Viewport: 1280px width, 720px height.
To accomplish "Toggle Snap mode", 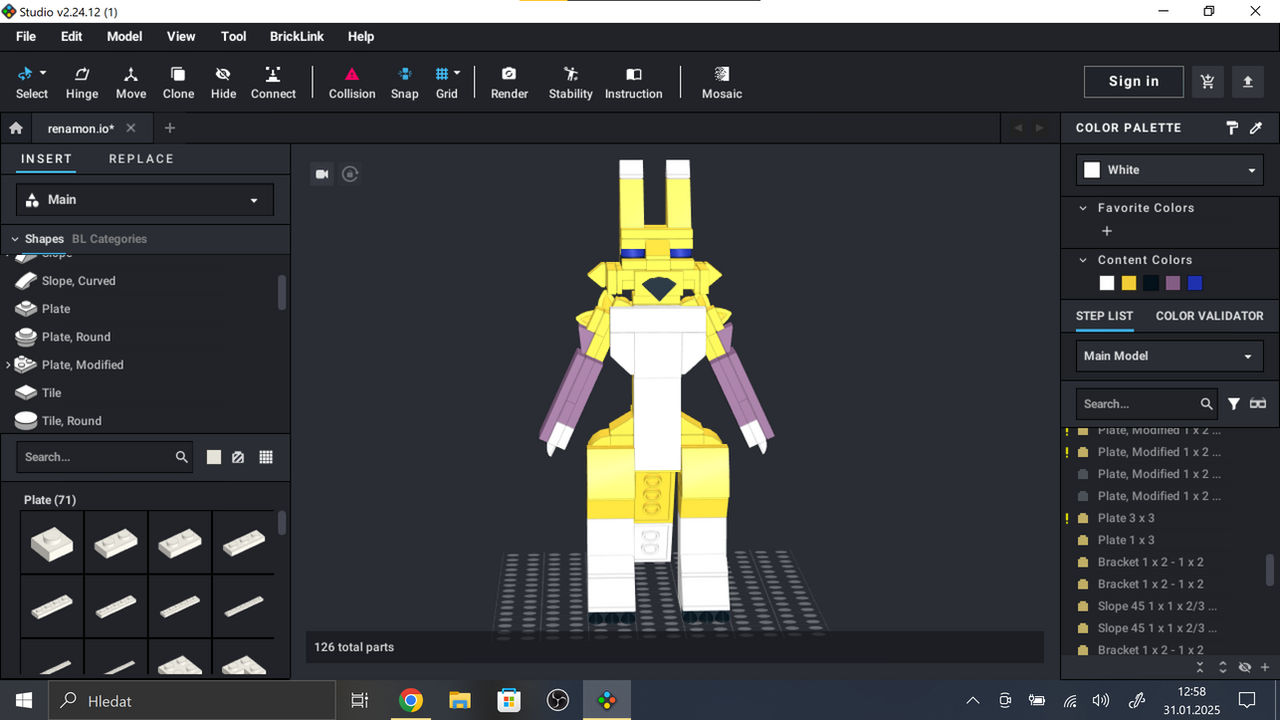I will [404, 82].
